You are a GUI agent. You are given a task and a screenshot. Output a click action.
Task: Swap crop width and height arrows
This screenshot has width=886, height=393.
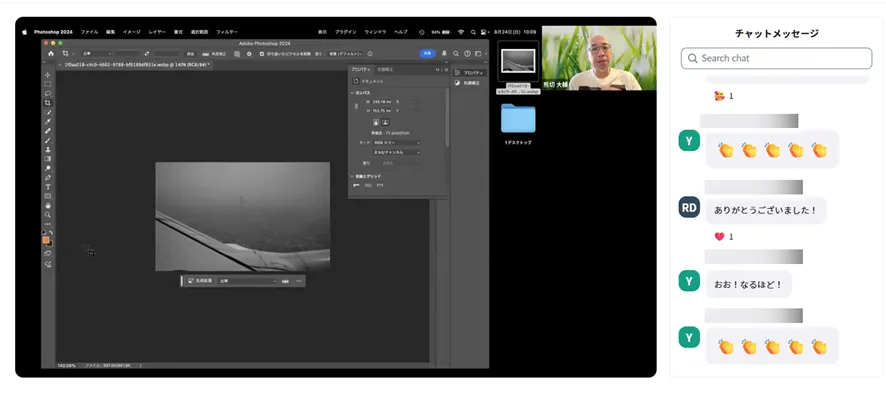tap(146, 54)
